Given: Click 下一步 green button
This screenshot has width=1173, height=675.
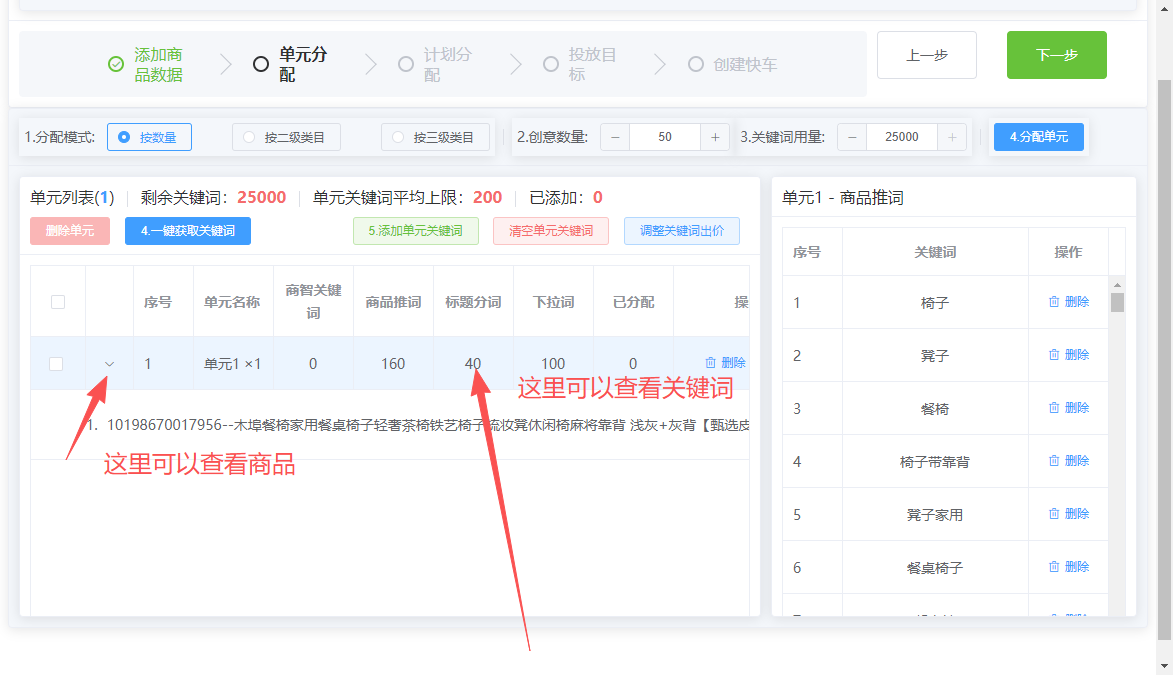Looking at the screenshot, I should pyautogui.click(x=1056, y=55).
